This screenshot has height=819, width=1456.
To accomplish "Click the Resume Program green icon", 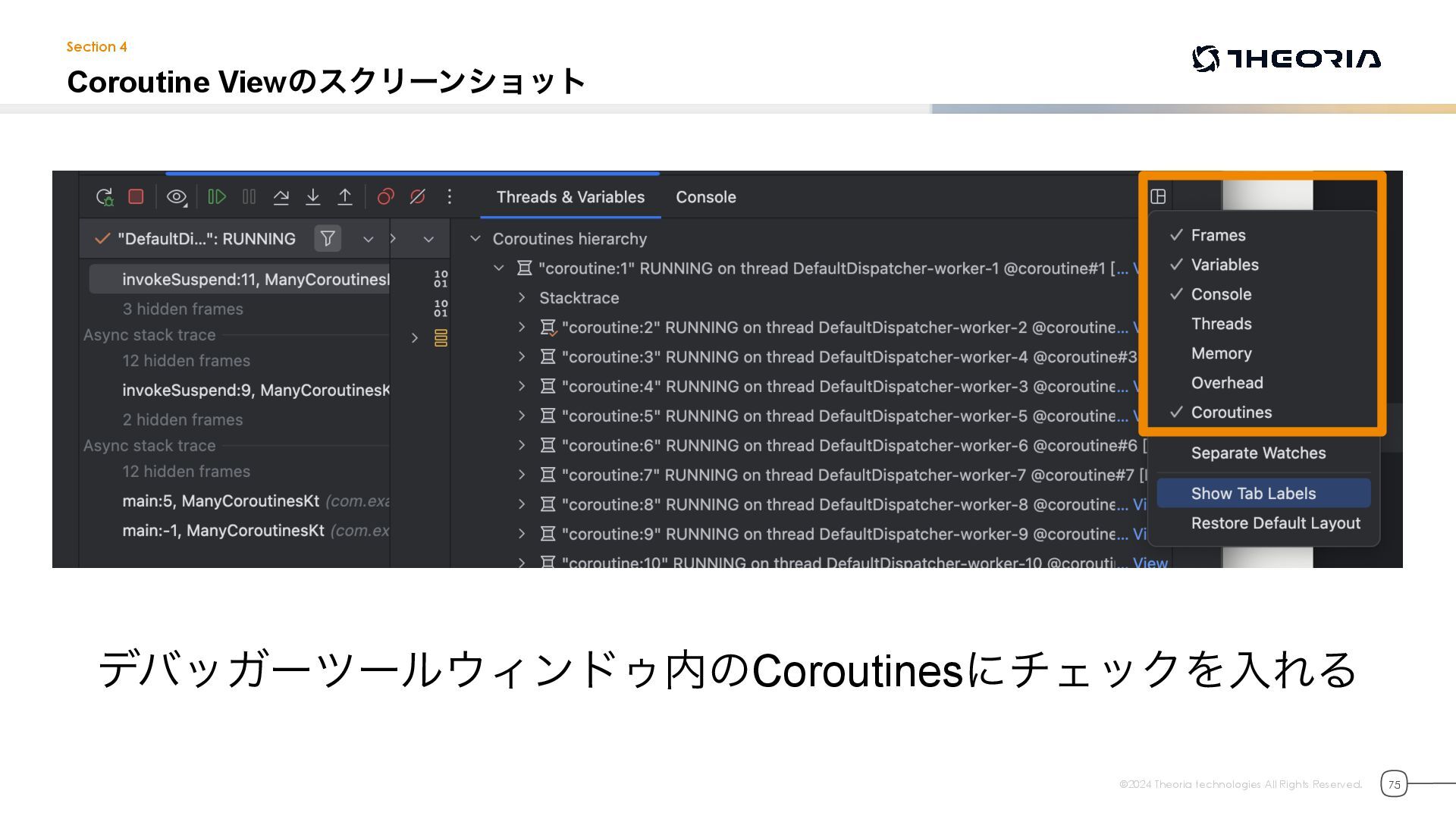I will 217,197.
